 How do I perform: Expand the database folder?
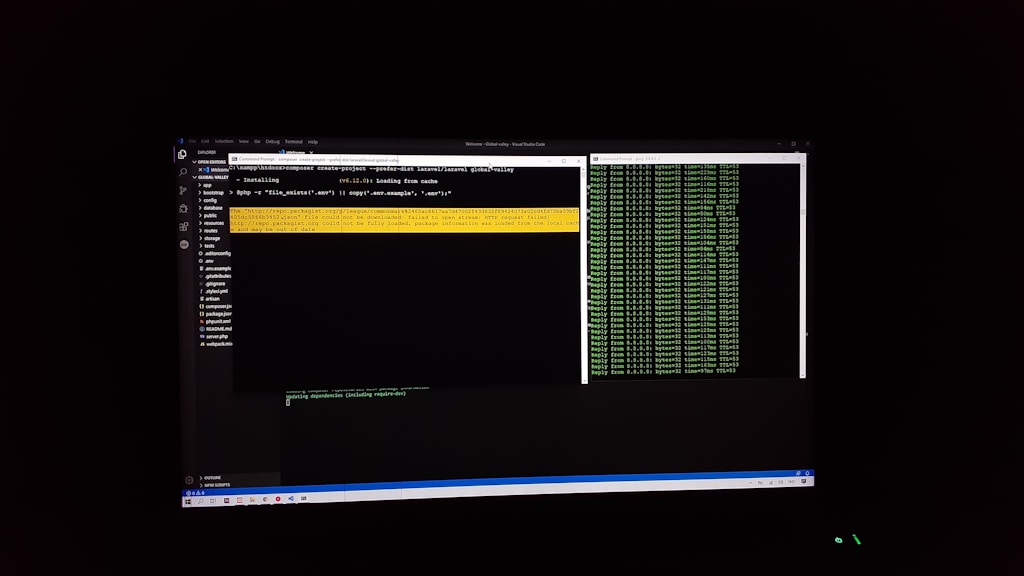click(x=213, y=208)
